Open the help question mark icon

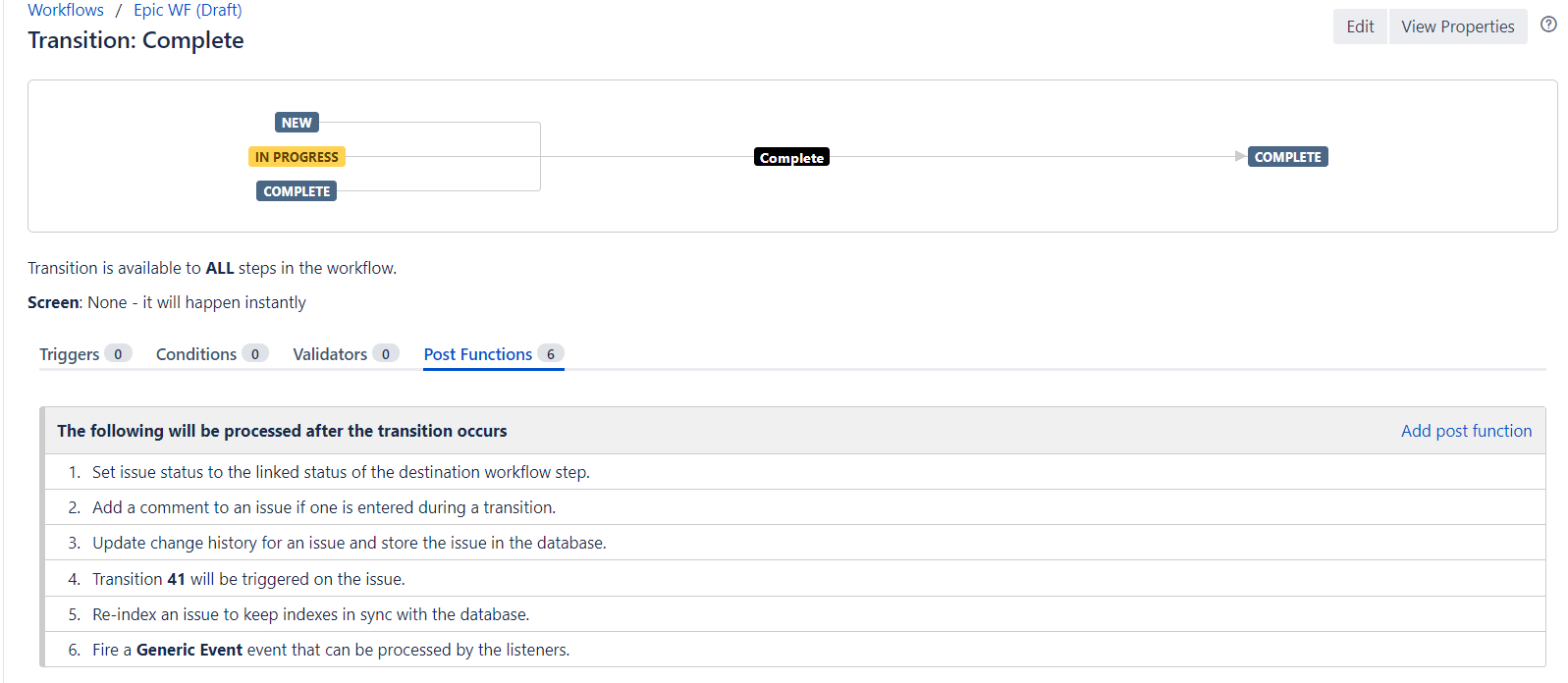click(1548, 25)
